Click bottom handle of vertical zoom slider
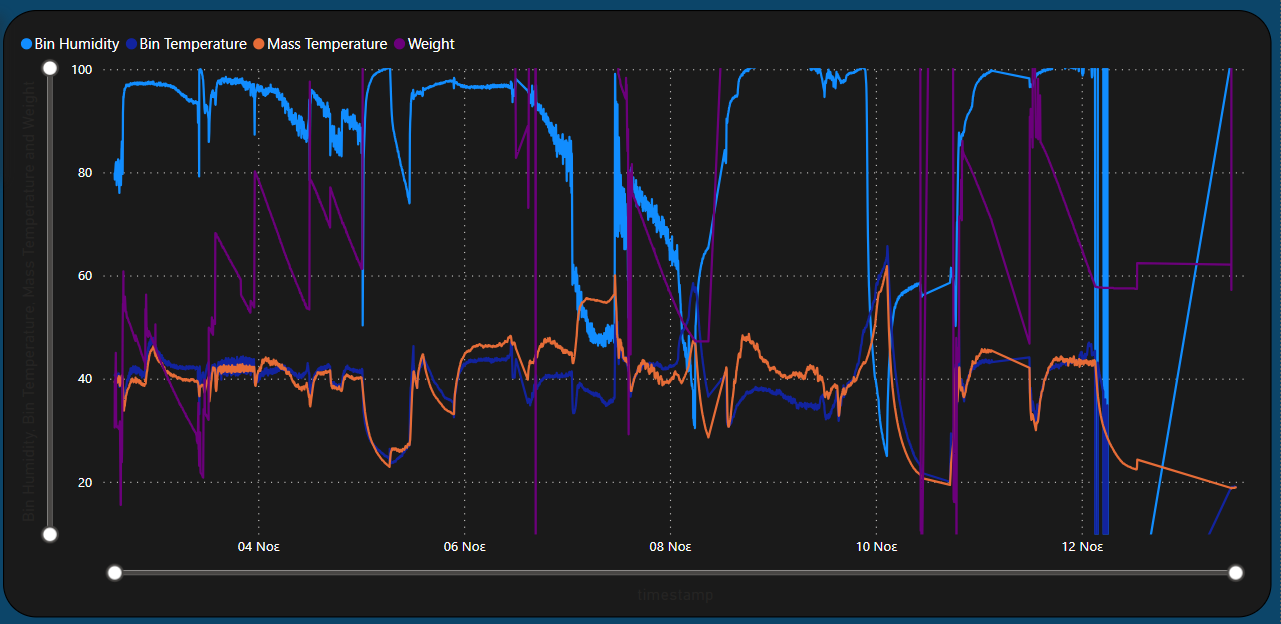 49,534
